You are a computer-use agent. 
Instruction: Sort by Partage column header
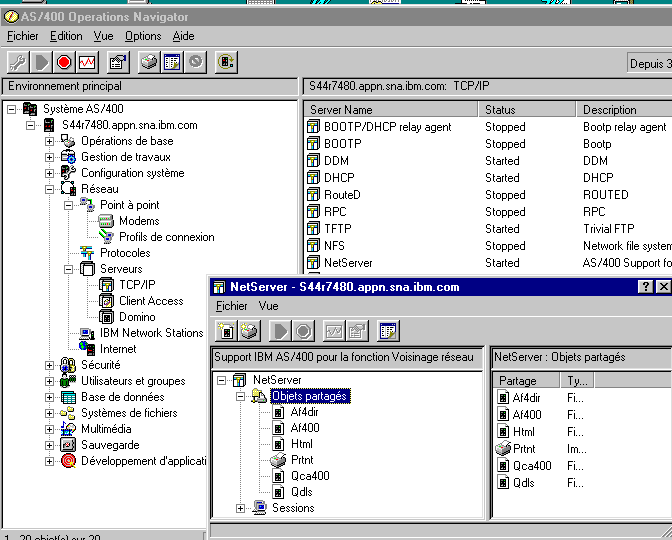coord(527,381)
